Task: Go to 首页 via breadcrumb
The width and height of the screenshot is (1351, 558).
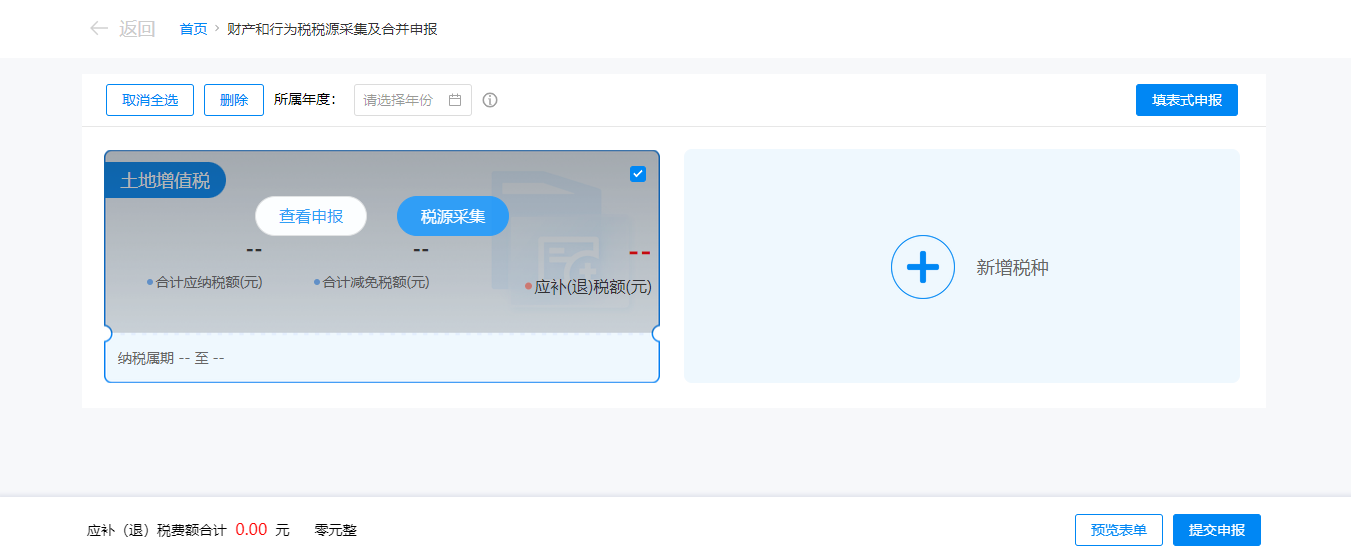Action: (x=193, y=29)
